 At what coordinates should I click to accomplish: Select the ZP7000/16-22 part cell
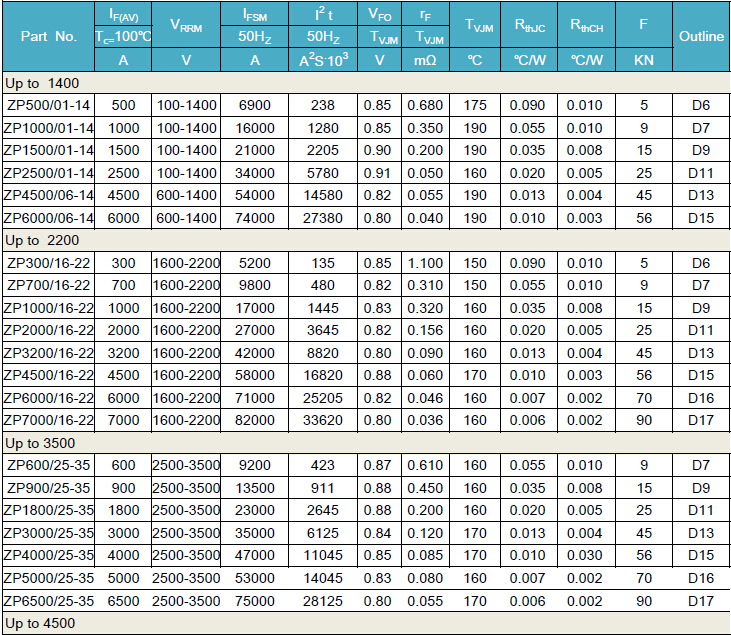point(48,420)
